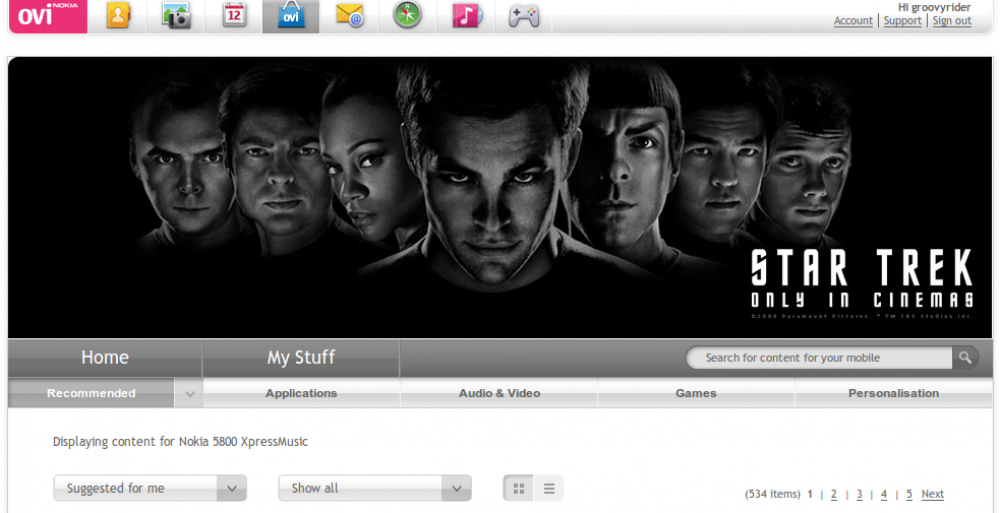Go to results page 3

tap(859, 494)
